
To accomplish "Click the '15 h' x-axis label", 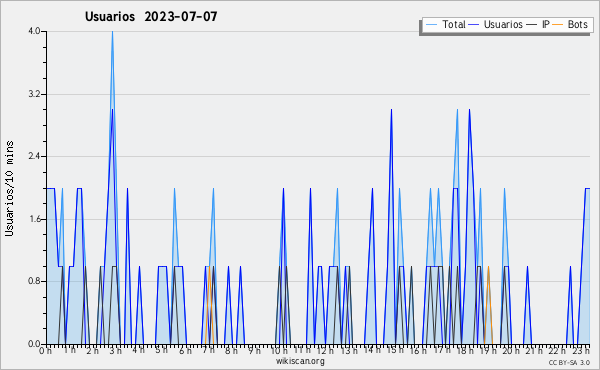I will pos(395,350).
